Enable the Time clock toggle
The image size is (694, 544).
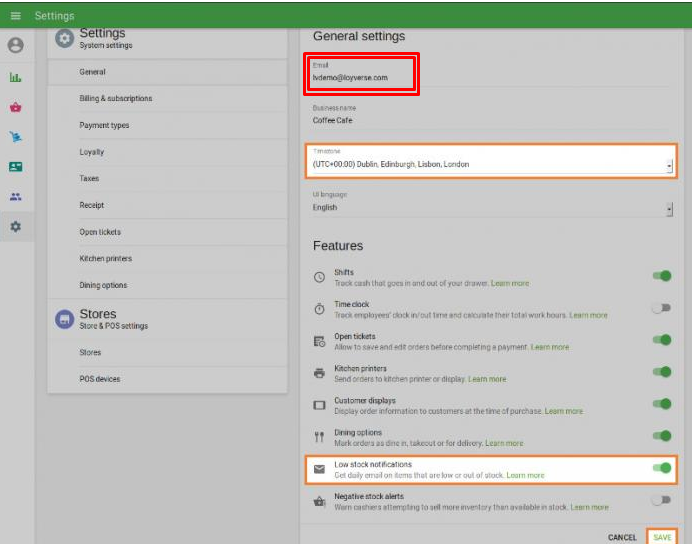click(x=661, y=308)
